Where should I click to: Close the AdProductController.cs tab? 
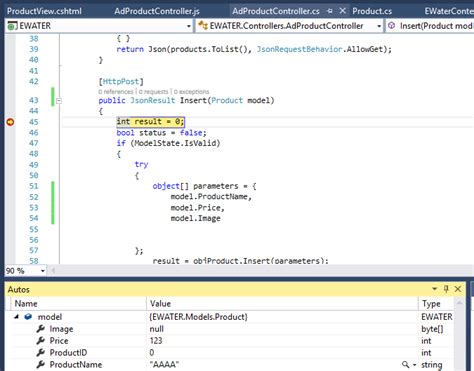342,11
